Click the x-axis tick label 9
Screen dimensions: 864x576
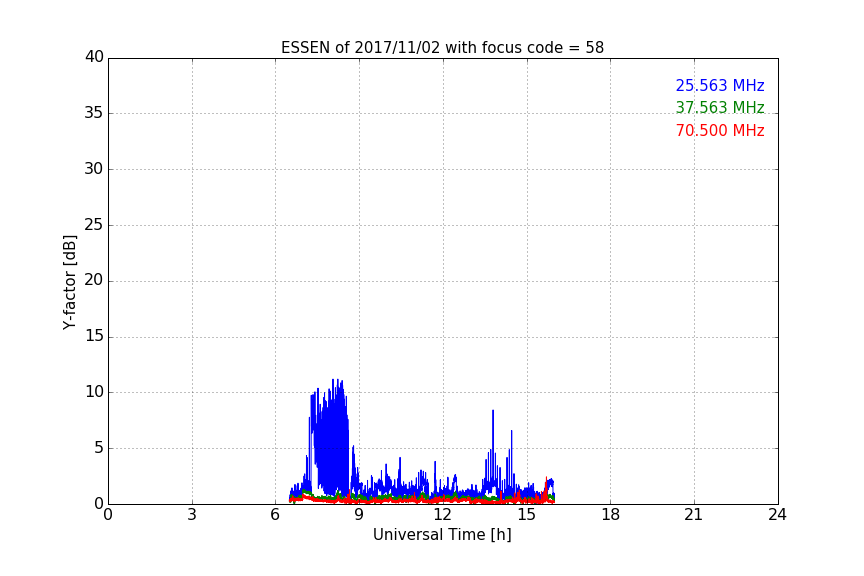point(359,515)
